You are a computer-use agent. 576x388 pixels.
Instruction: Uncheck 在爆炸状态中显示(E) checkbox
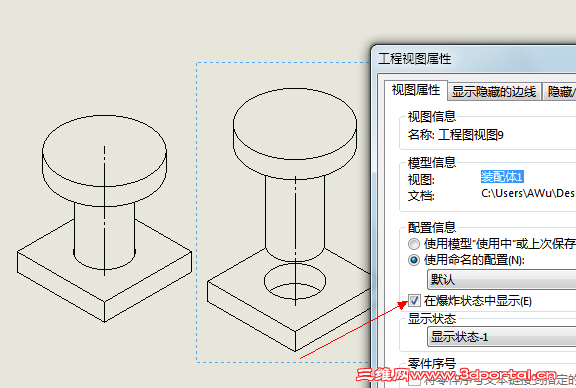414,301
